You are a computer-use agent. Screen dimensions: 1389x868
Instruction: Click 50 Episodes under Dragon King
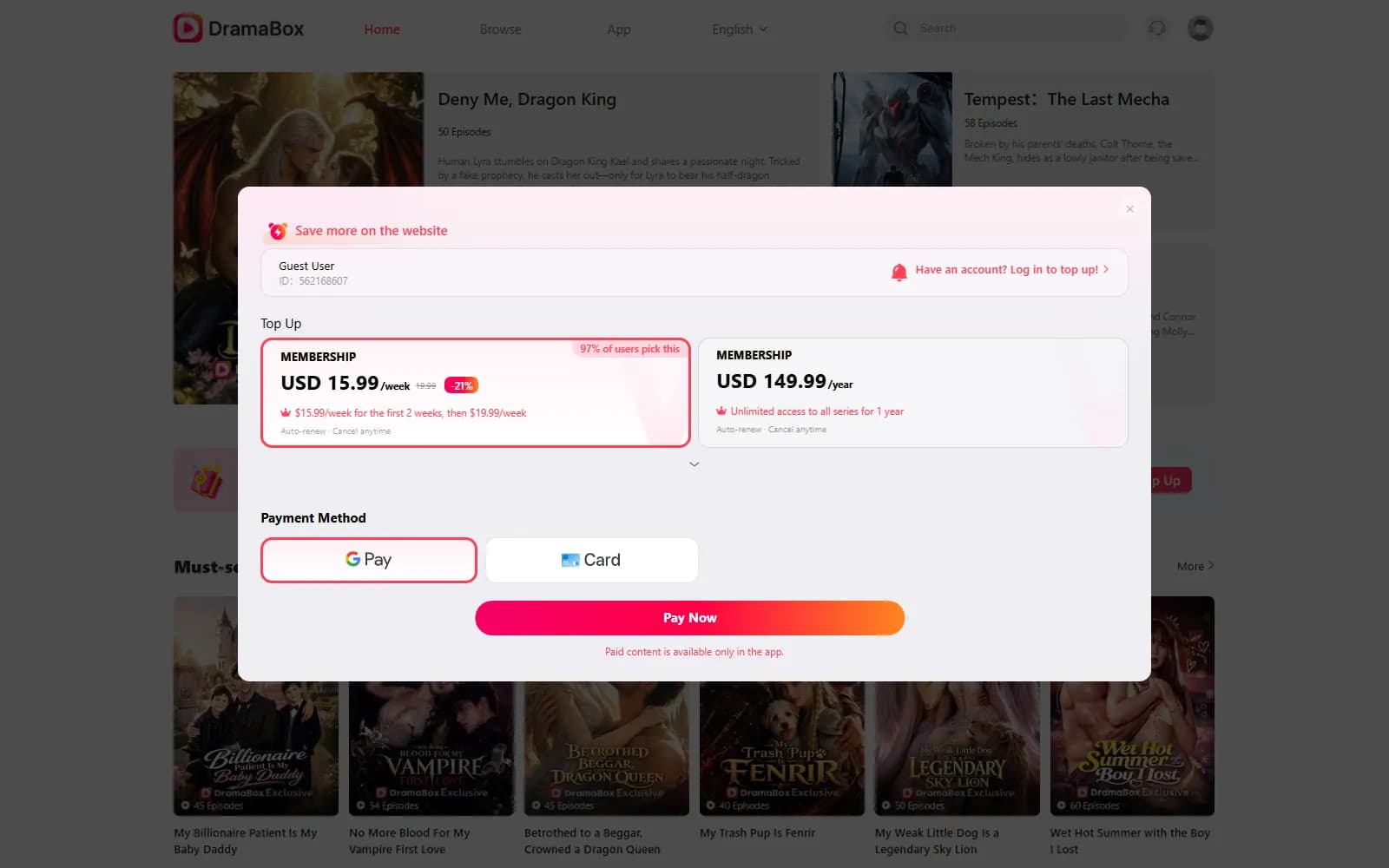(464, 132)
